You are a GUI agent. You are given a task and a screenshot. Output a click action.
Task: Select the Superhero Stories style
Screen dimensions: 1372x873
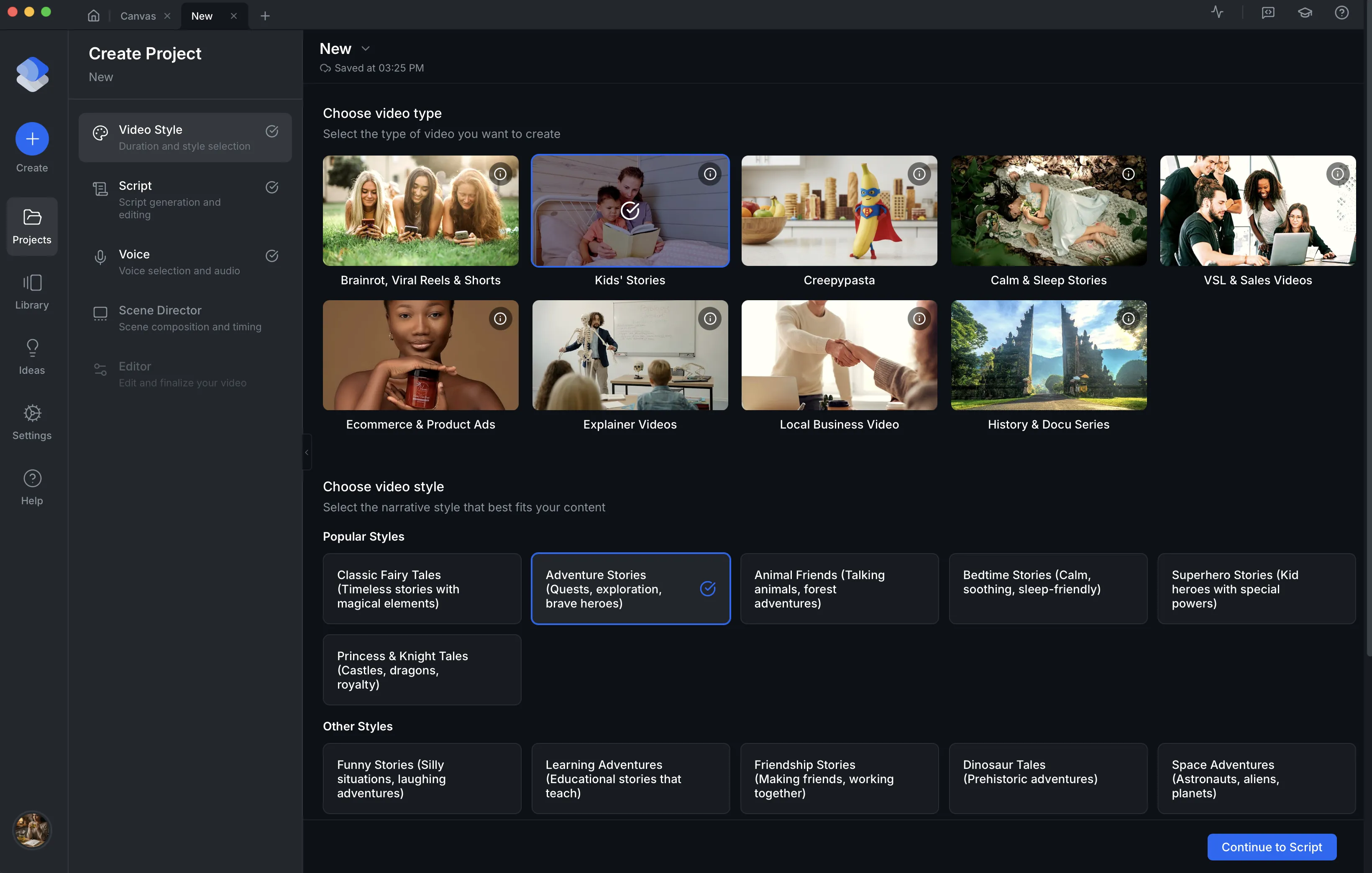pyautogui.click(x=1257, y=589)
